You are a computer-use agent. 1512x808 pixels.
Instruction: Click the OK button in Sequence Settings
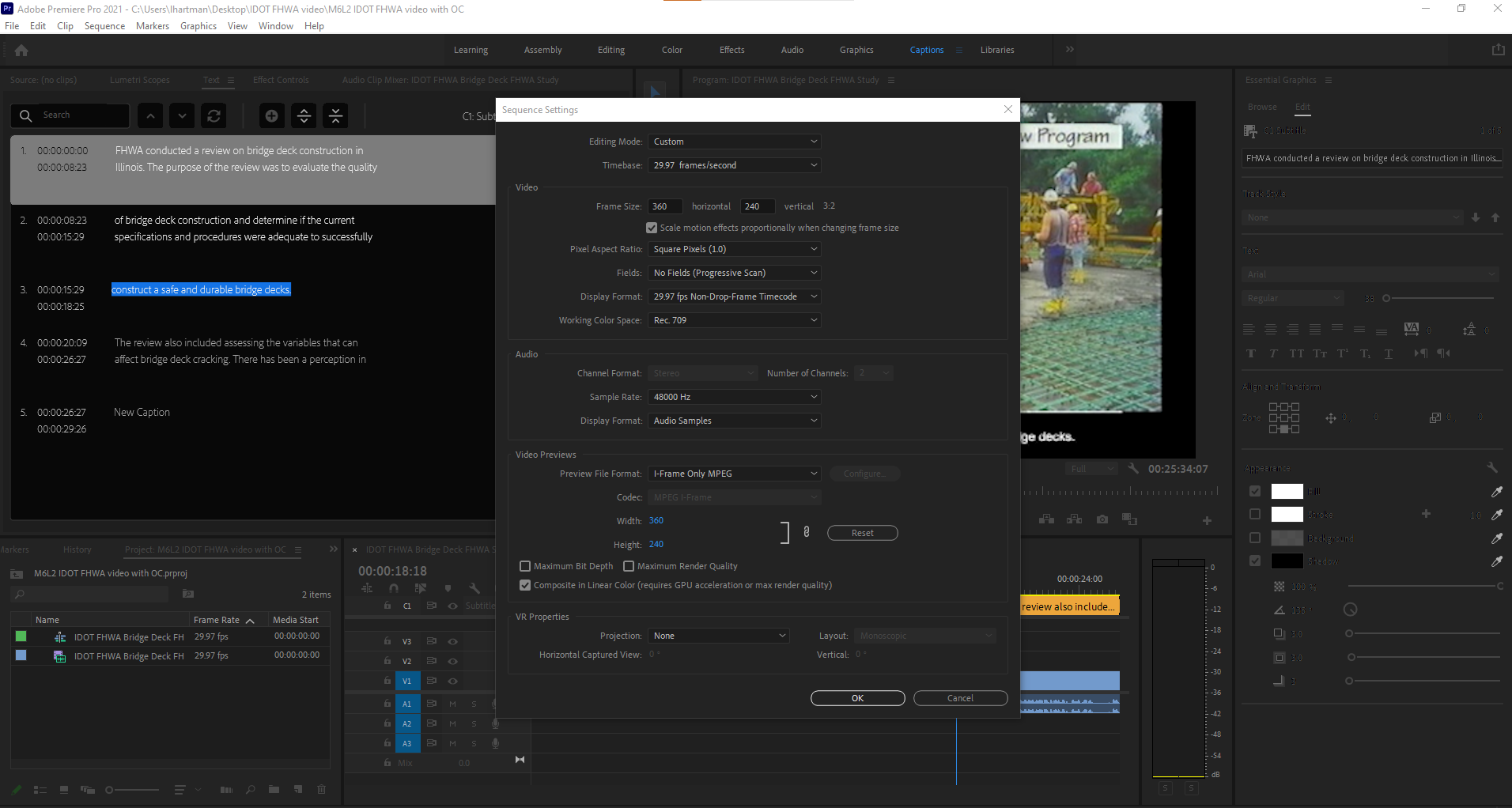click(x=857, y=698)
